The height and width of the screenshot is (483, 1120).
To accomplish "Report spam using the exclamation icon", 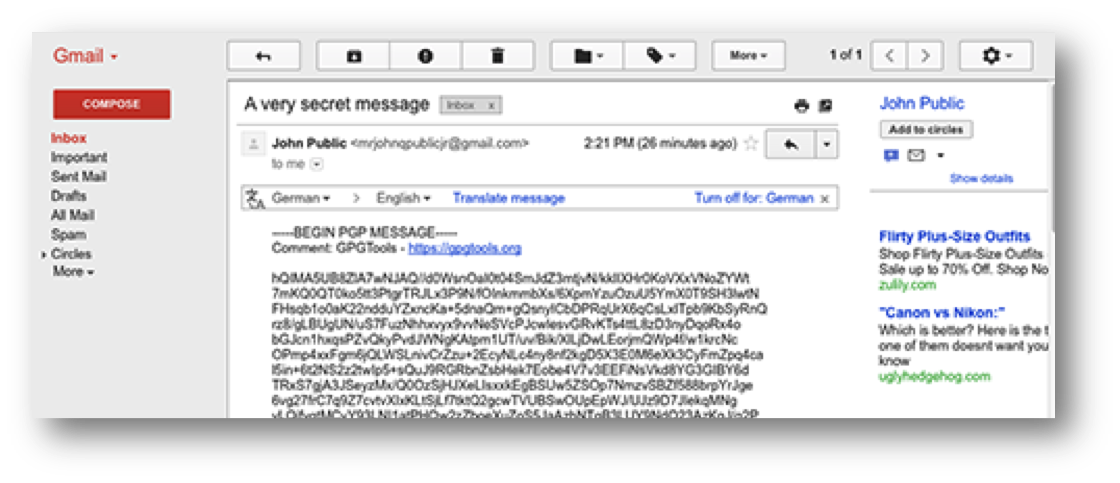I will (x=426, y=56).
